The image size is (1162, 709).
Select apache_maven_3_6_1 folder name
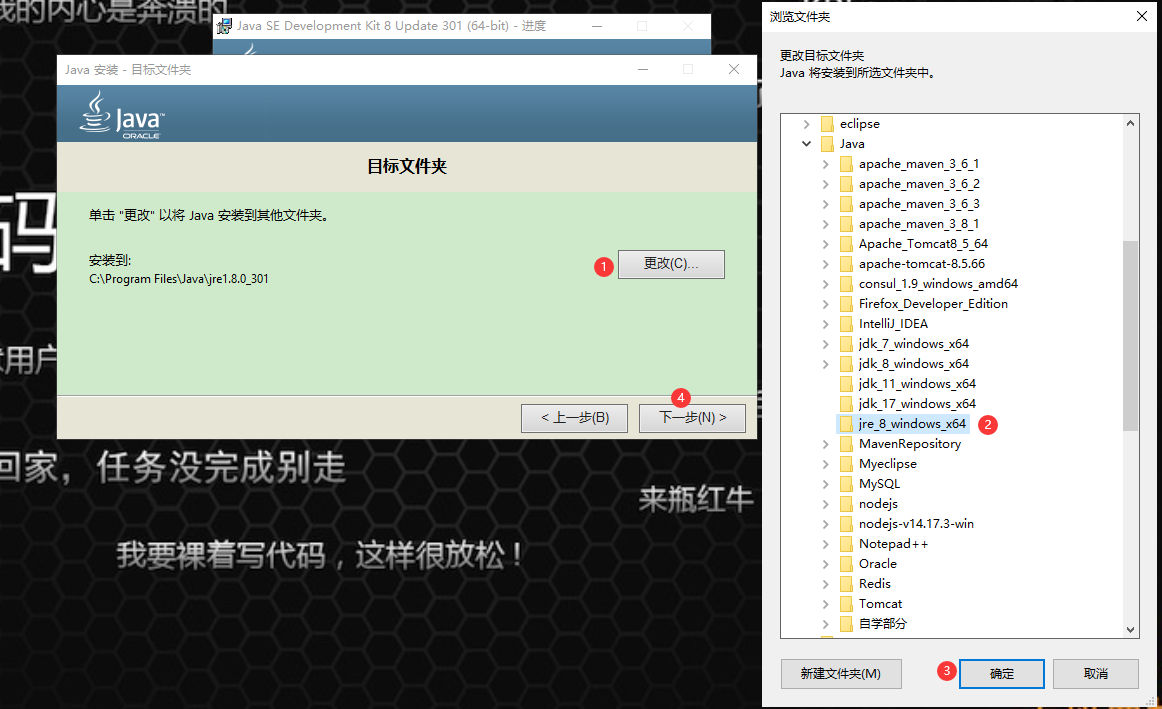pos(919,164)
